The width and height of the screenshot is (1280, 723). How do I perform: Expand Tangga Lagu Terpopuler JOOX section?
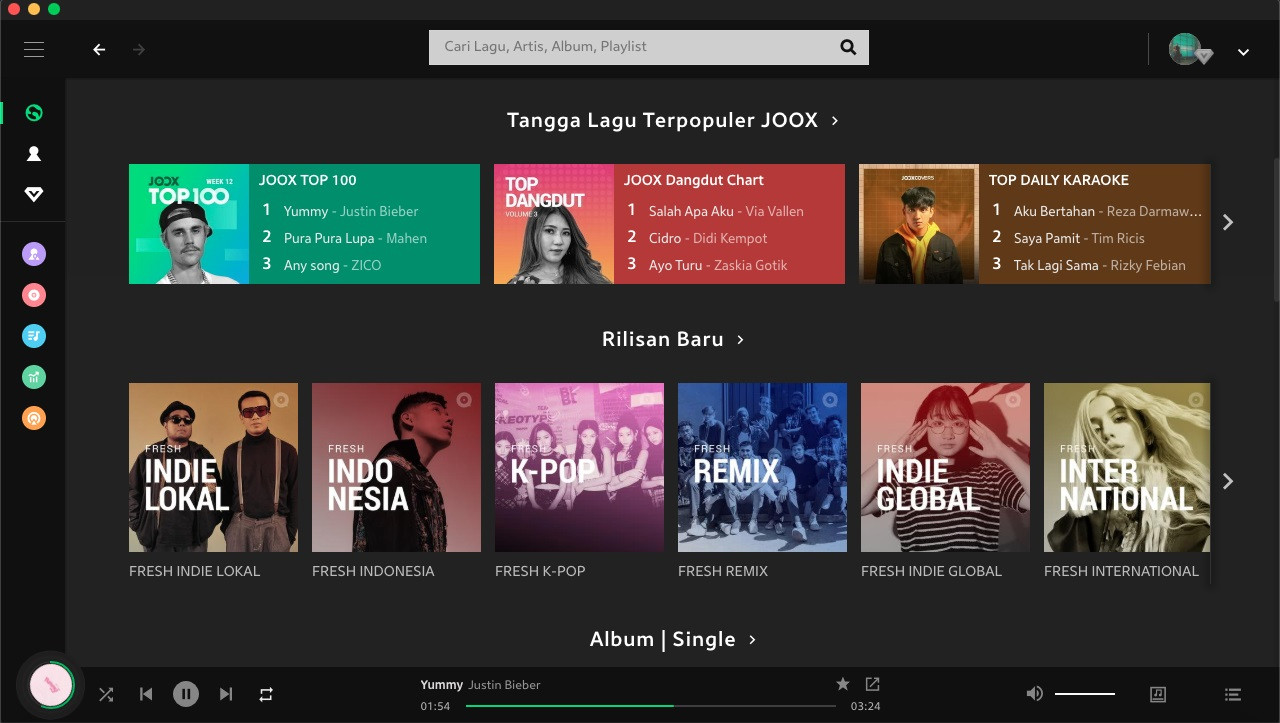[x=673, y=120]
